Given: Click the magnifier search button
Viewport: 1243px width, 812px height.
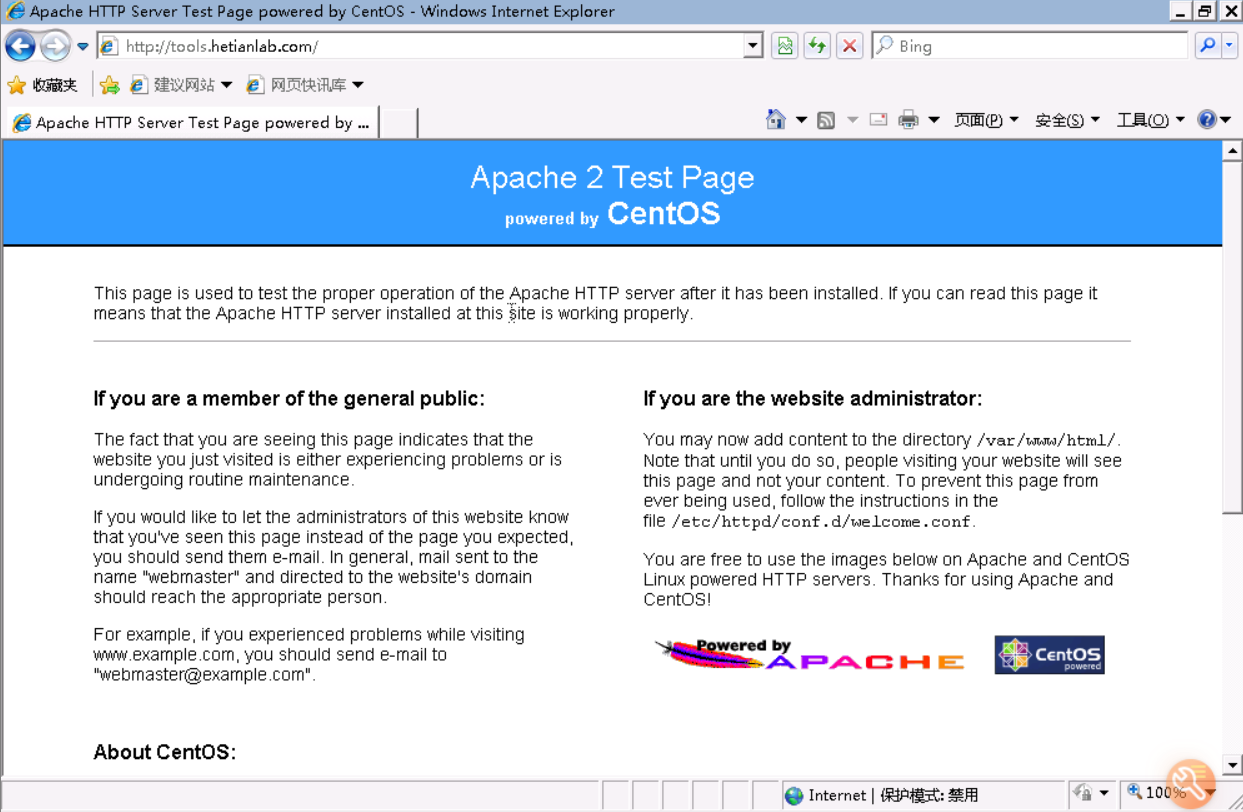Looking at the screenshot, I should pos(1207,46).
